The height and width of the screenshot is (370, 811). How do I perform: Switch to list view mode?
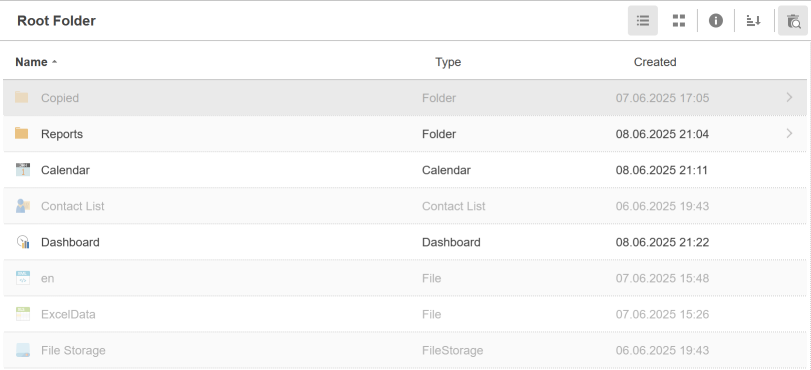(x=643, y=21)
